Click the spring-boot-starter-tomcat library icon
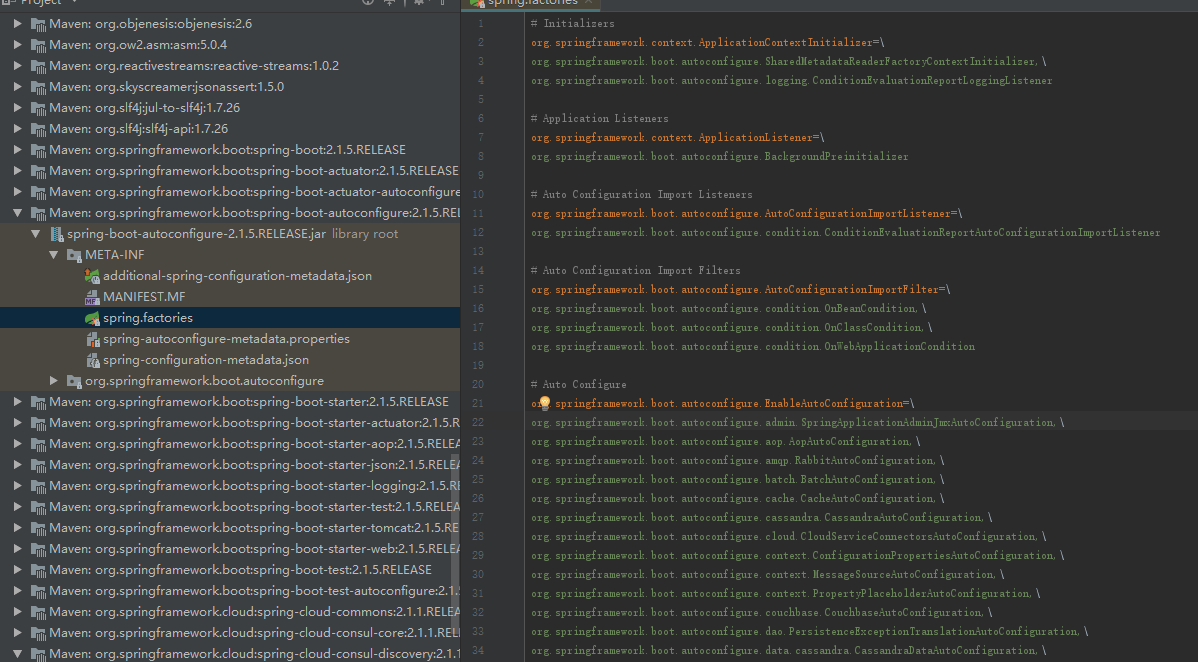 click(38, 527)
